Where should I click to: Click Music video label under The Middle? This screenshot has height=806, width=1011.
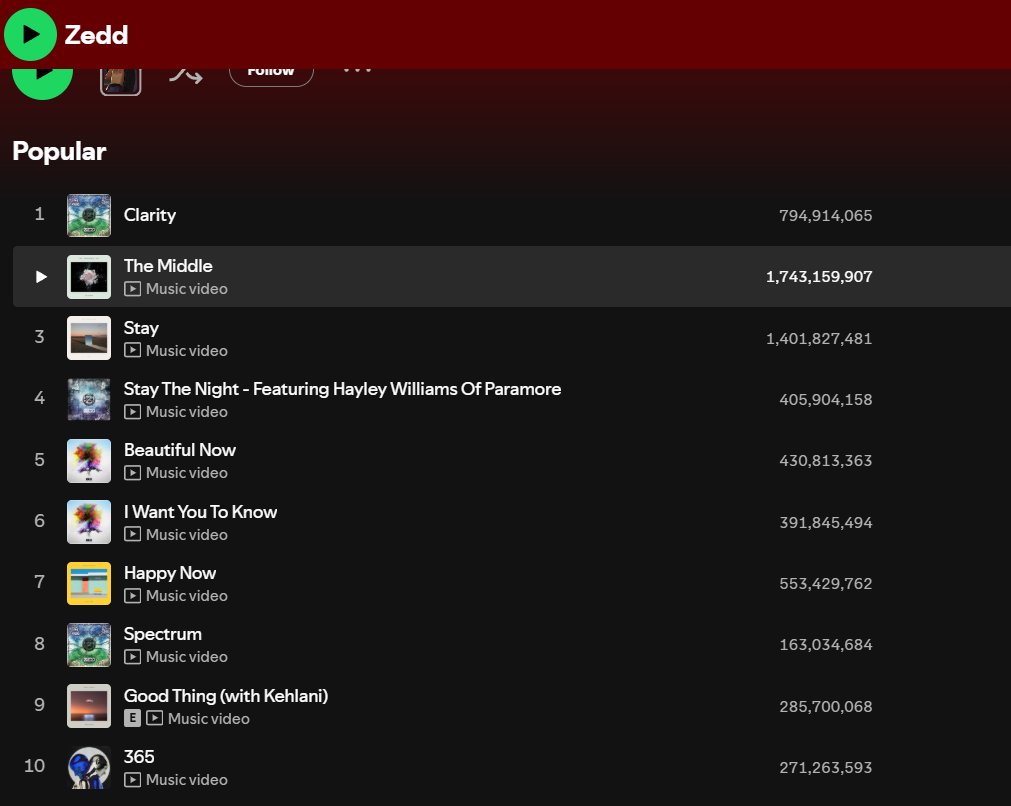click(186, 289)
